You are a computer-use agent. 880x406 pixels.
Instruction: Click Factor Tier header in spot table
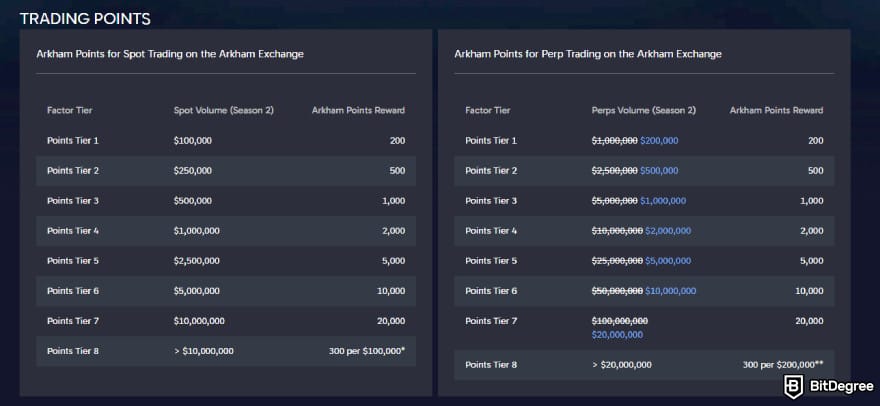tap(70, 111)
